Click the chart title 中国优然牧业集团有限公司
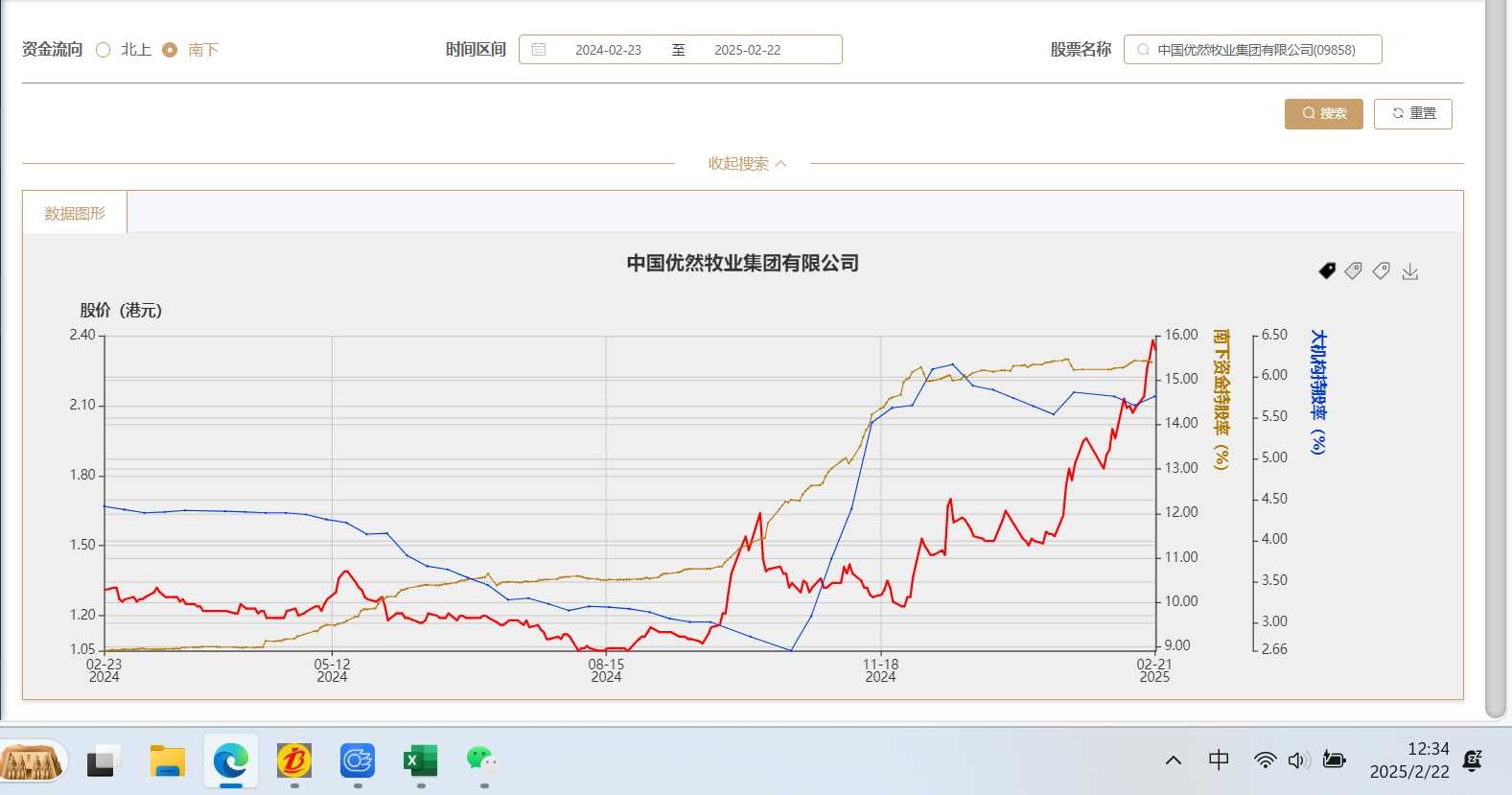The image size is (1512, 795). [743, 263]
